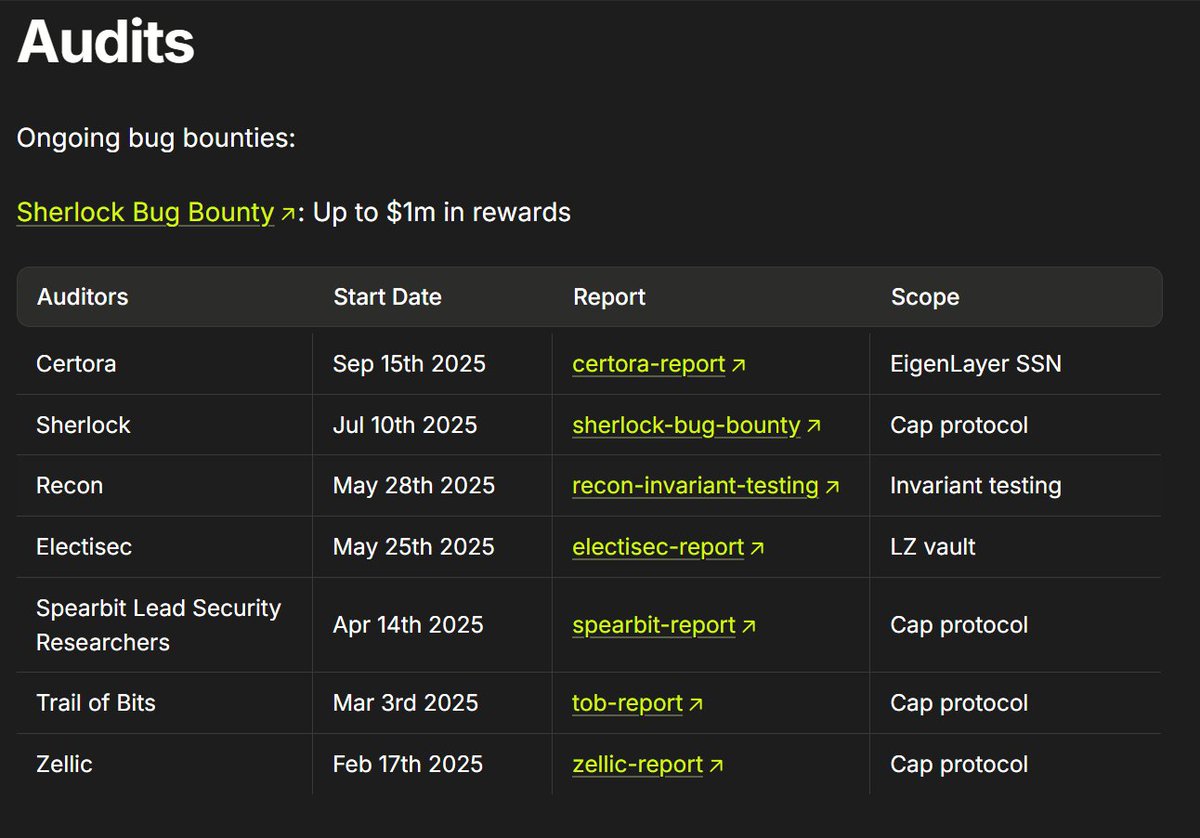Image resolution: width=1200 pixels, height=838 pixels.
Task: Click the Auditors column header
Action: [82, 297]
